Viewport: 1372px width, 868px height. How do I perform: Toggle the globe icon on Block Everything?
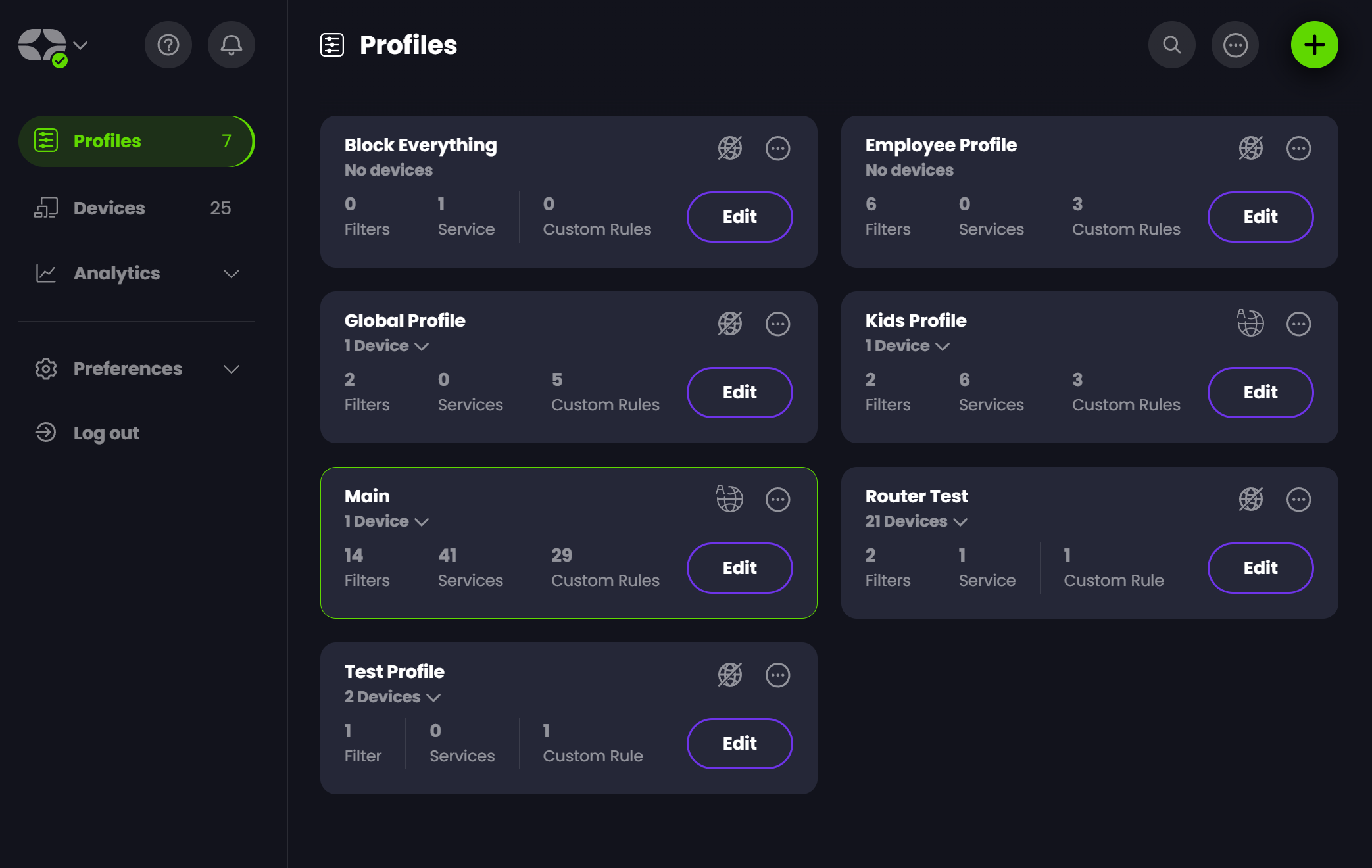coord(730,148)
